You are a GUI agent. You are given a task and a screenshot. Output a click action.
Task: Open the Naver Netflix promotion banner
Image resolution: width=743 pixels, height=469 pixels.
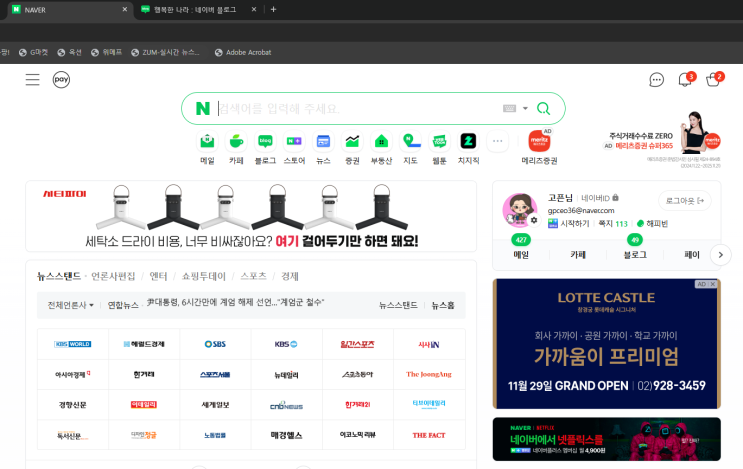(x=607, y=439)
